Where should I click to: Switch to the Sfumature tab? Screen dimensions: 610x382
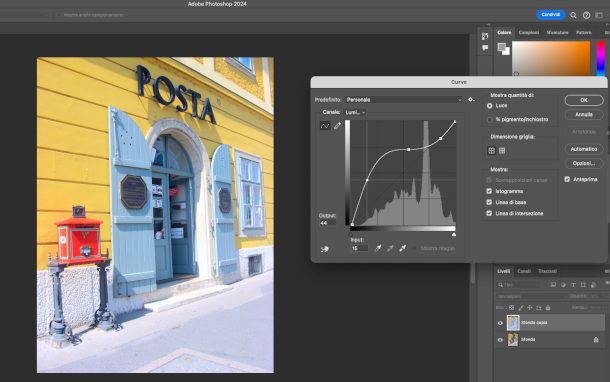click(x=557, y=32)
